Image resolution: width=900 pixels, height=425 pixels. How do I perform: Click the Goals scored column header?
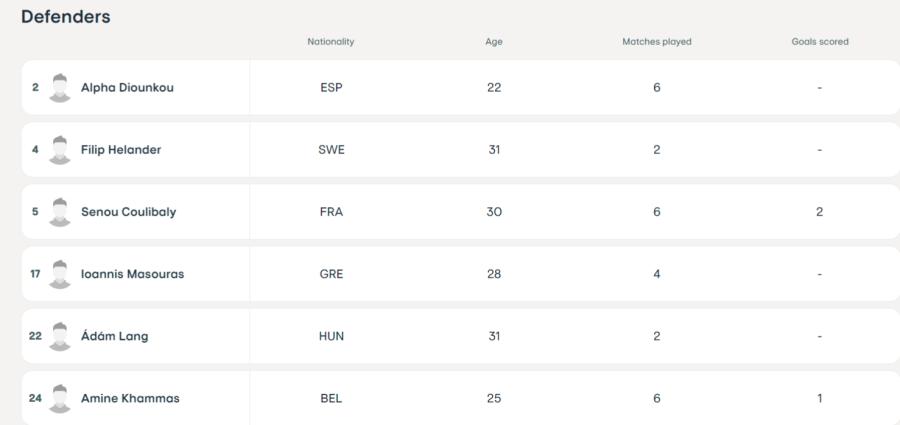tap(820, 42)
